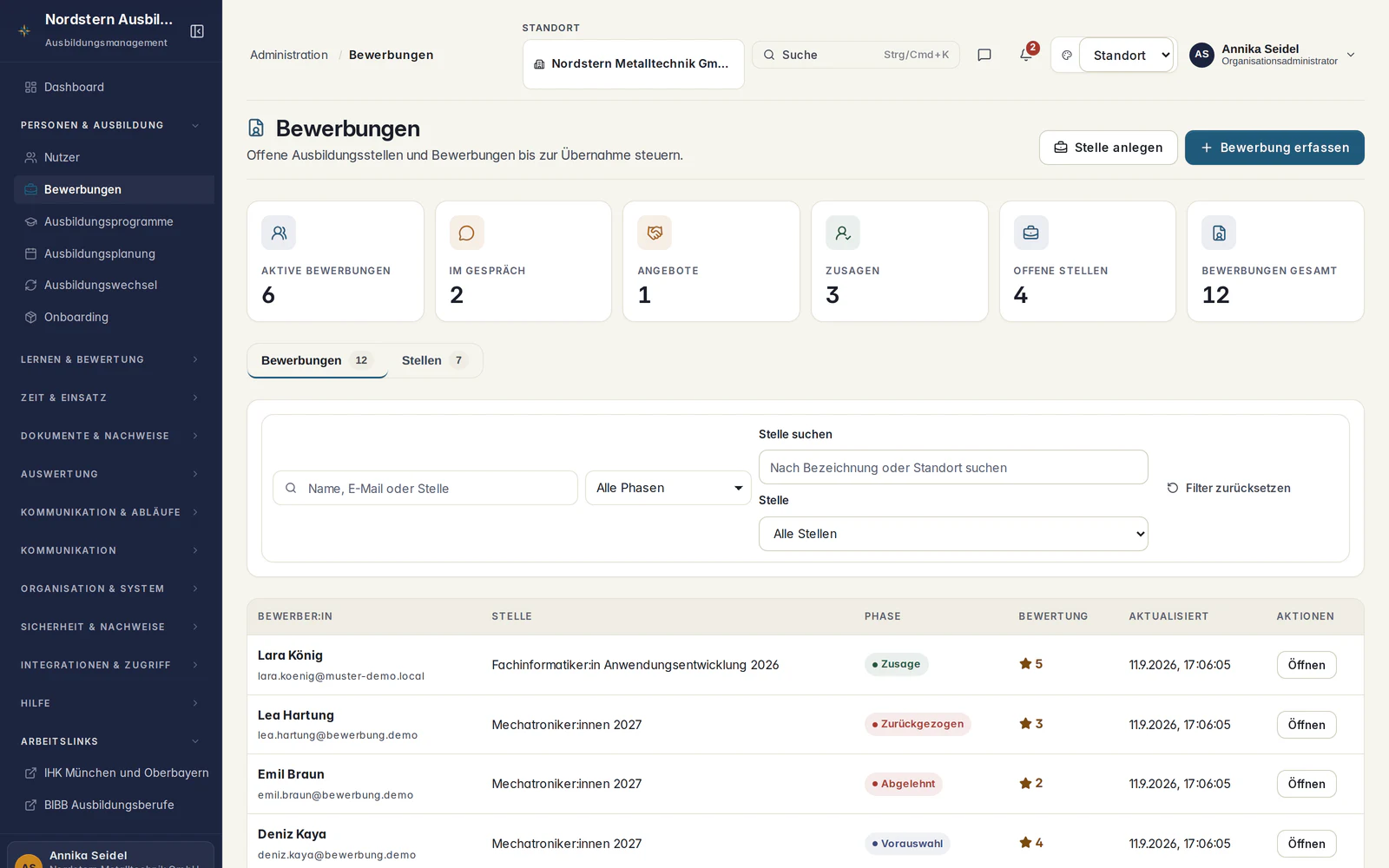The image size is (1389, 868).
Task: Click the Offene Stellen briefcase icon
Action: [x=1031, y=233]
